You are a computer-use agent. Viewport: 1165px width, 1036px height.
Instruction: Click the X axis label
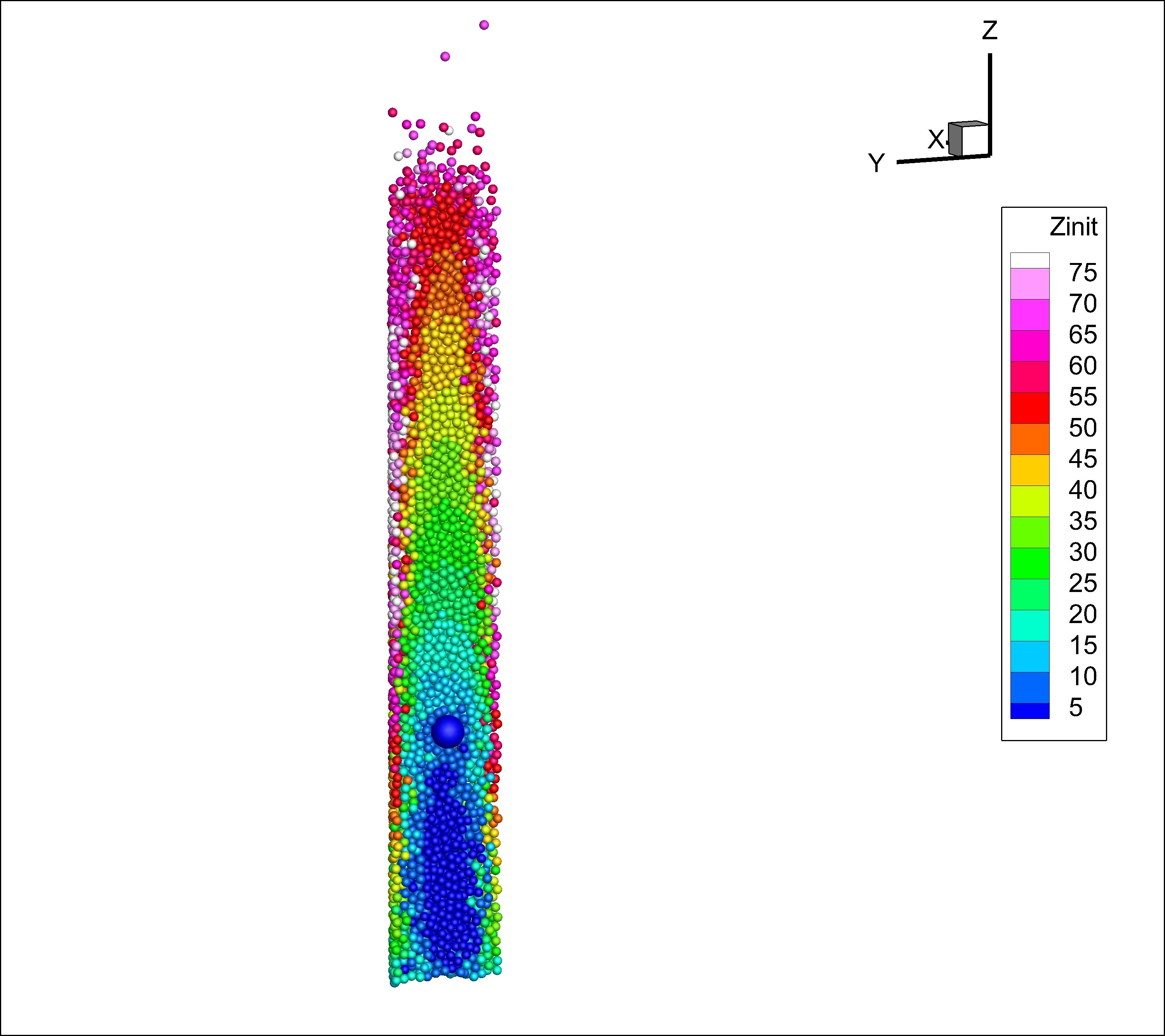pos(936,139)
